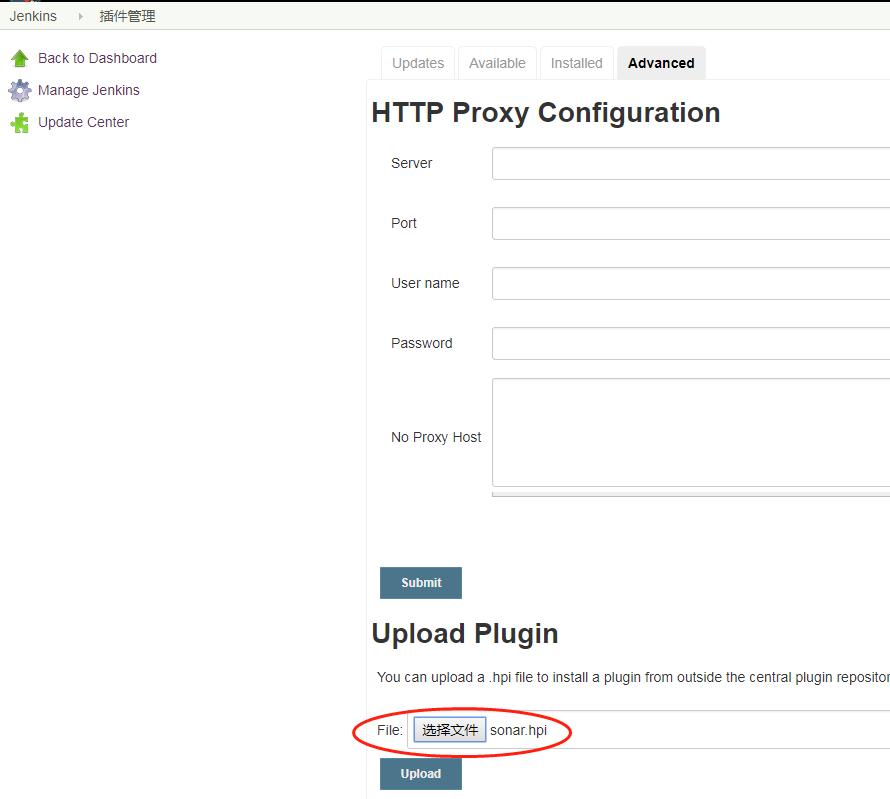Switch to the Available tab
The image size is (890, 799).
497,63
